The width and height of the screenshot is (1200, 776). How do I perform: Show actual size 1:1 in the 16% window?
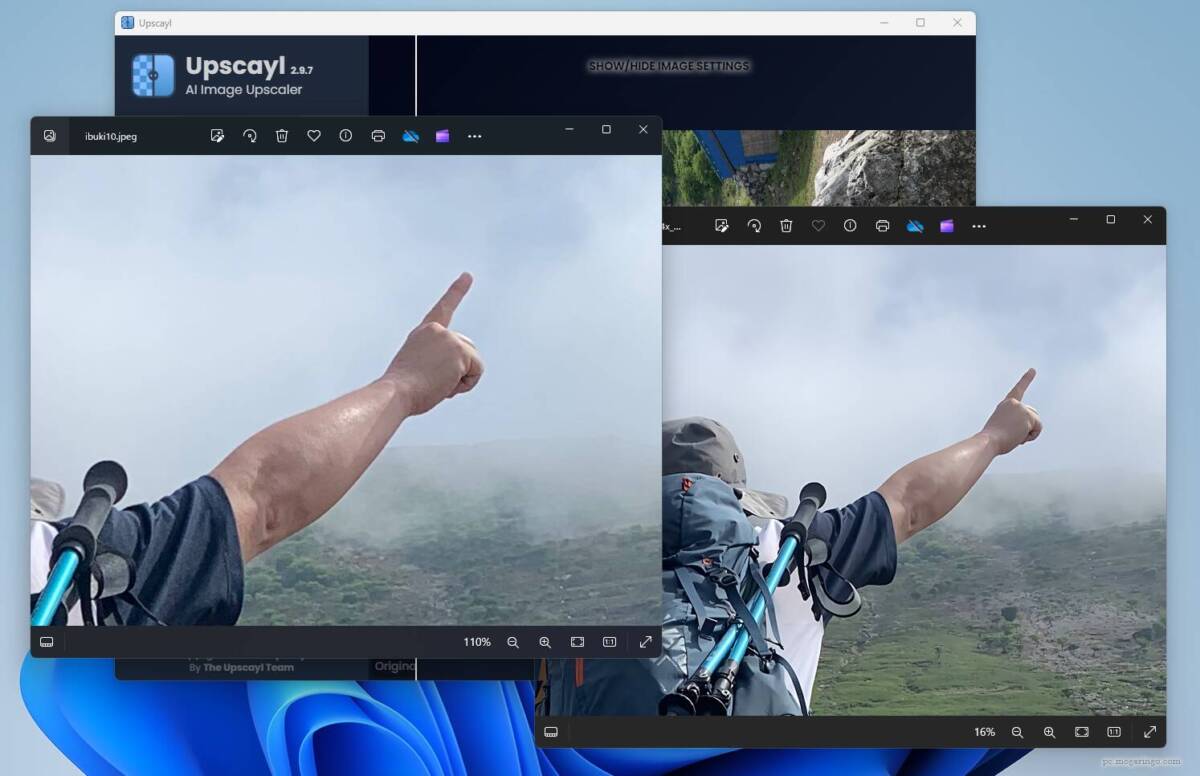[1113, 732]
